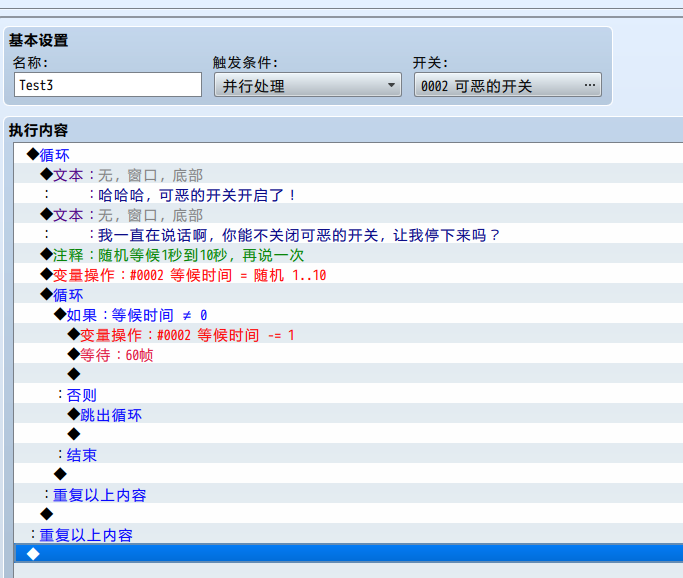Select the 注释 随机等候1秒到10秒 row

click(x=348, y=254)
